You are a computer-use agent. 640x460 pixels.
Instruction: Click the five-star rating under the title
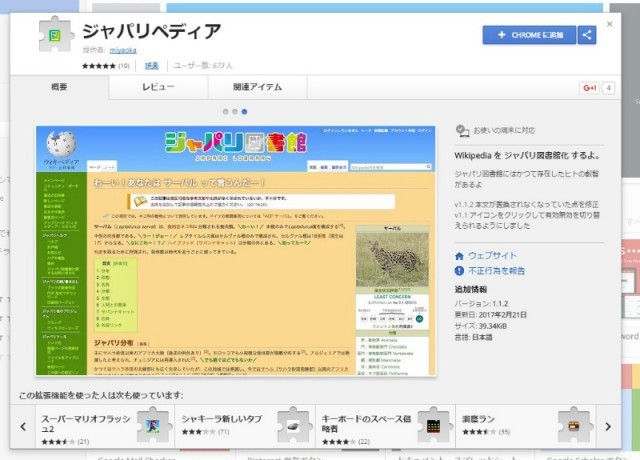[98, 65]
